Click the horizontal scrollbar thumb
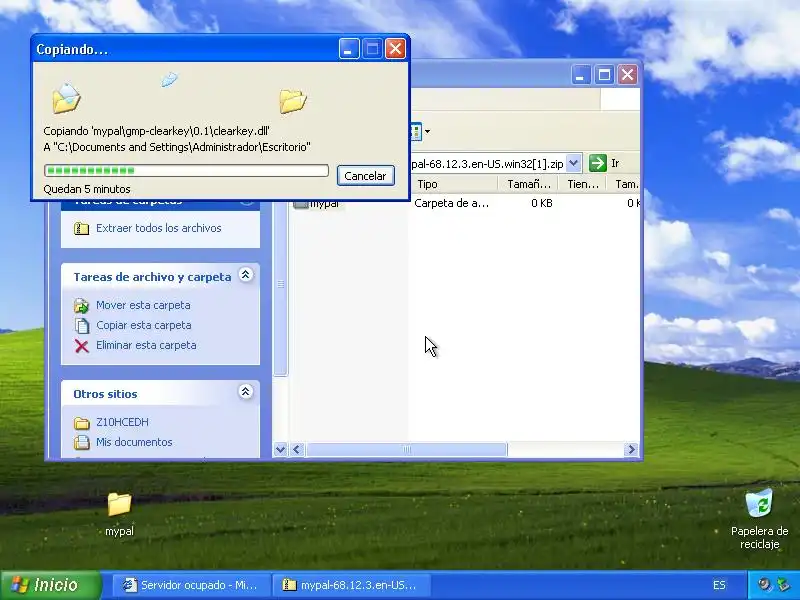 click(407, 449)
